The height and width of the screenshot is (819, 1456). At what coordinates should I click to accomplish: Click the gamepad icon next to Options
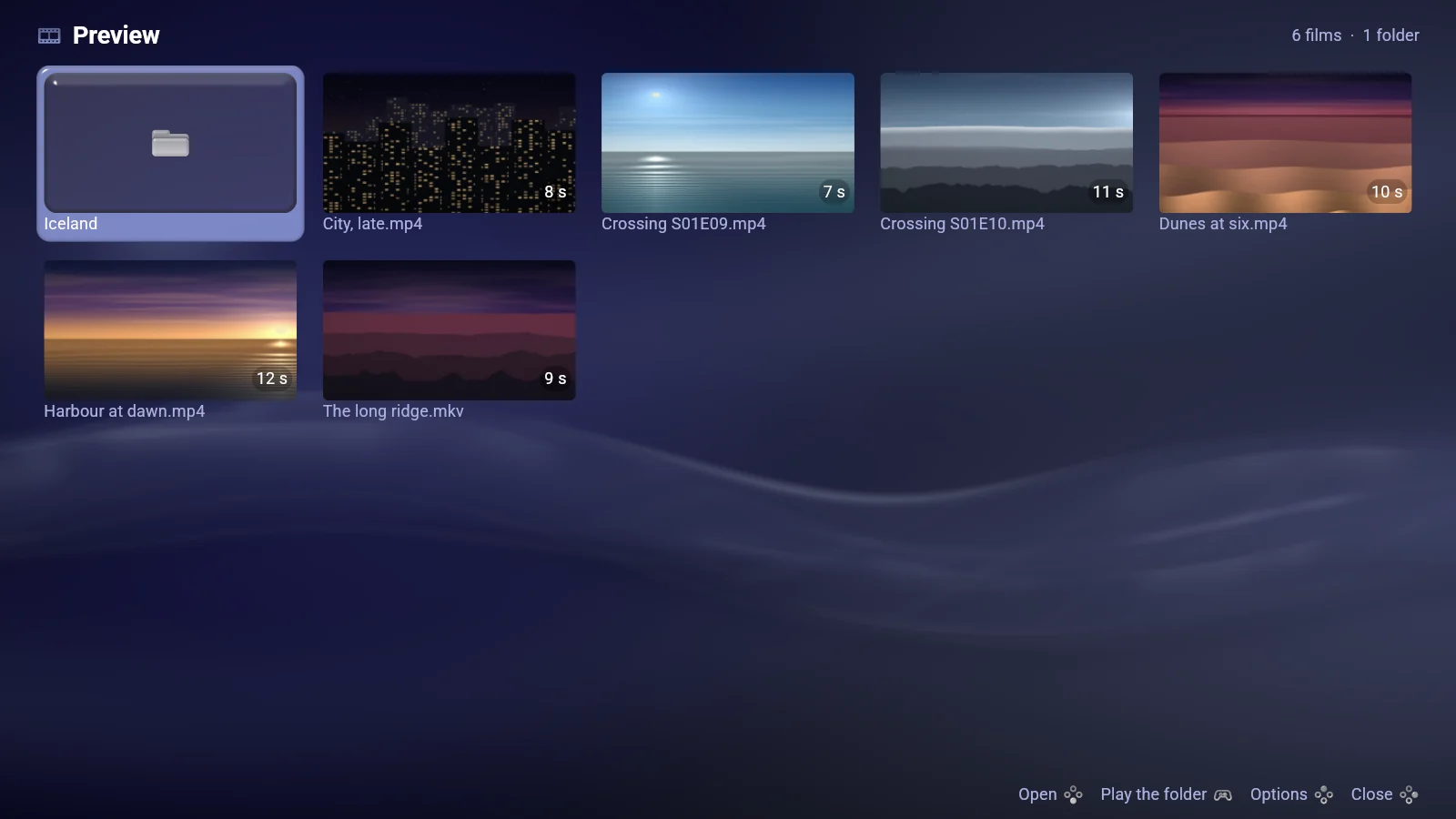click(1323, 794)
